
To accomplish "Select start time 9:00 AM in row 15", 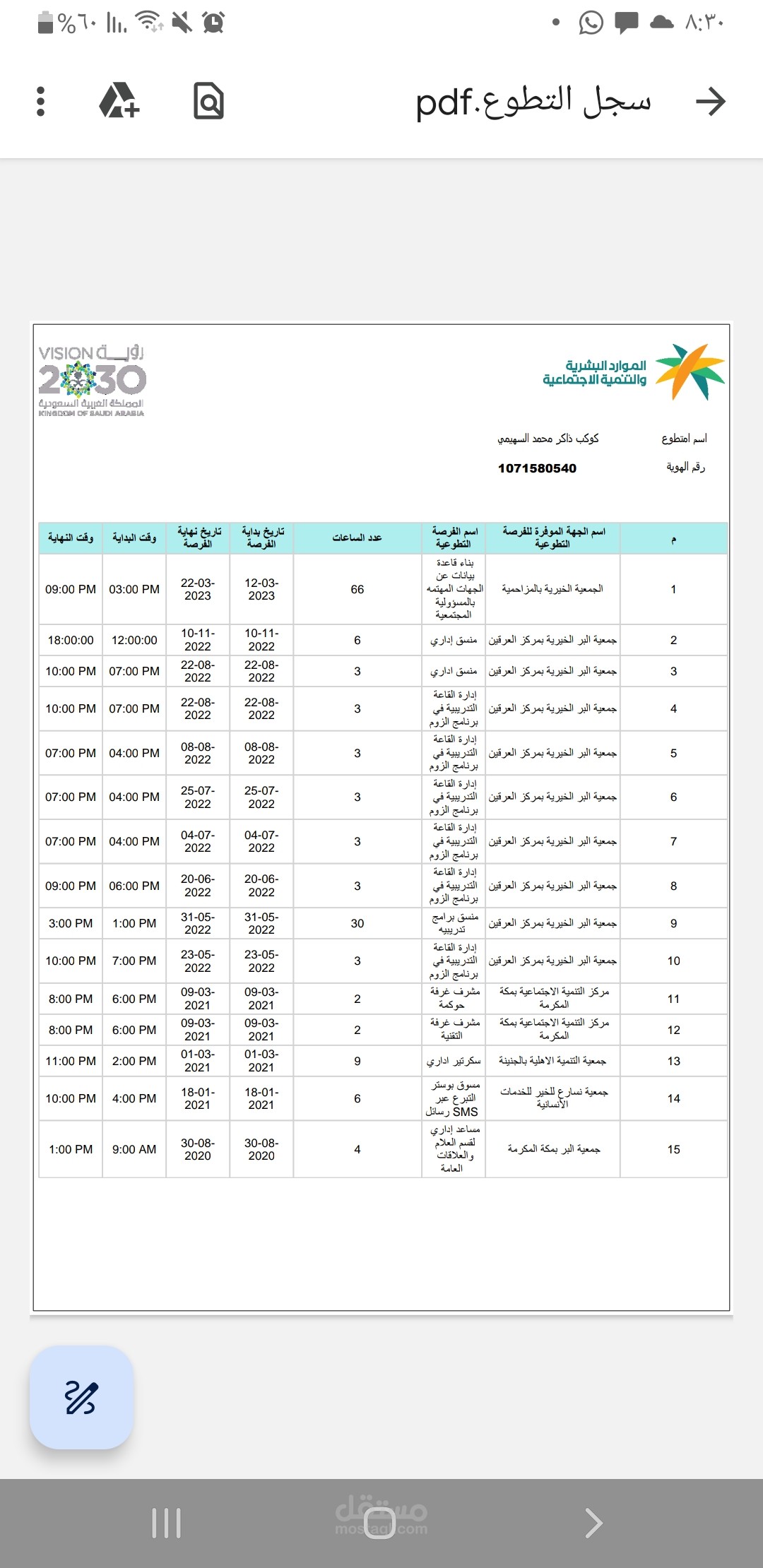I will (x=134, y=1149).
